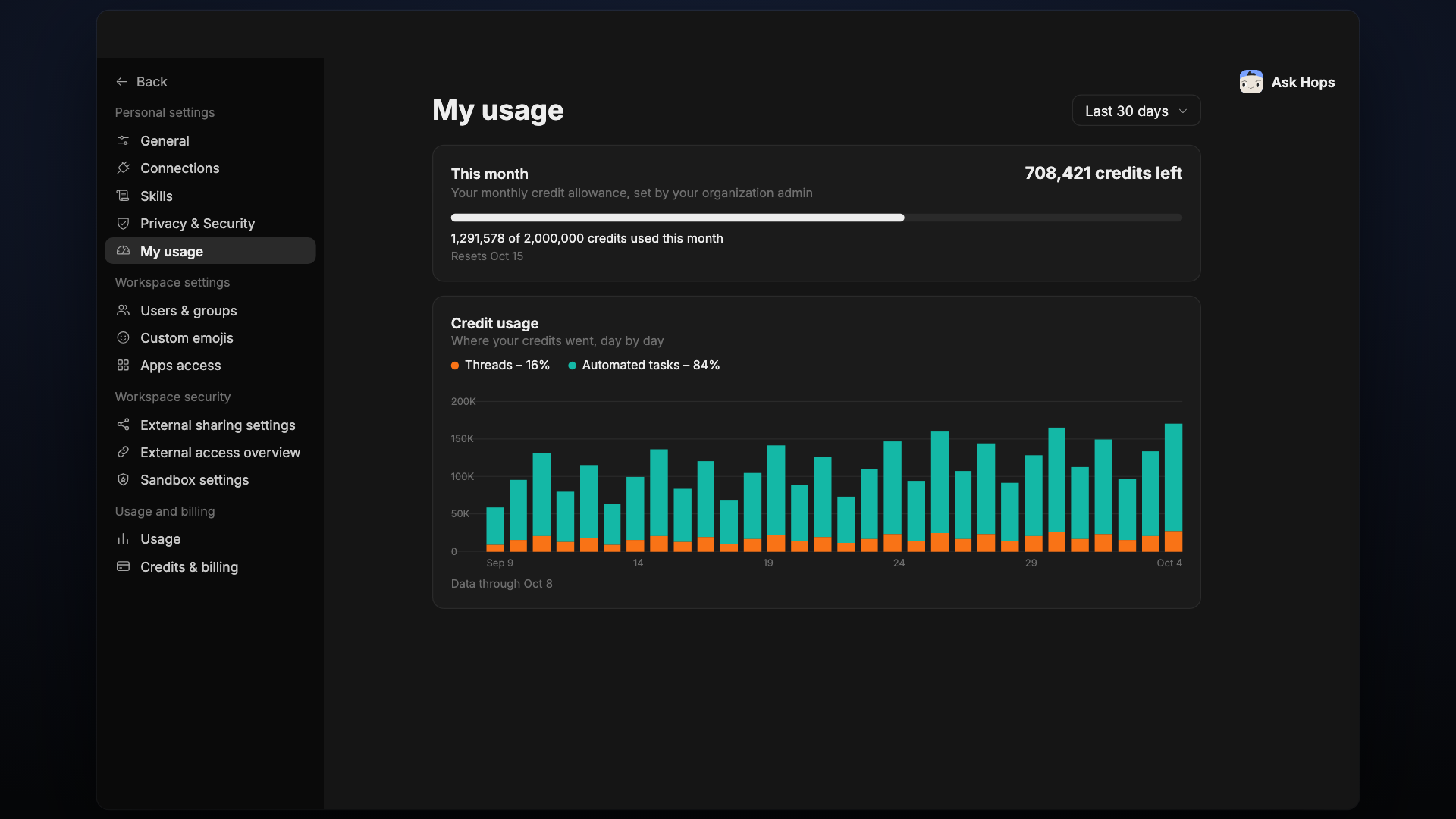Click the External sharing settings share icon
Viewport: 1456px width, 819px height.
[x=123, y=425]
